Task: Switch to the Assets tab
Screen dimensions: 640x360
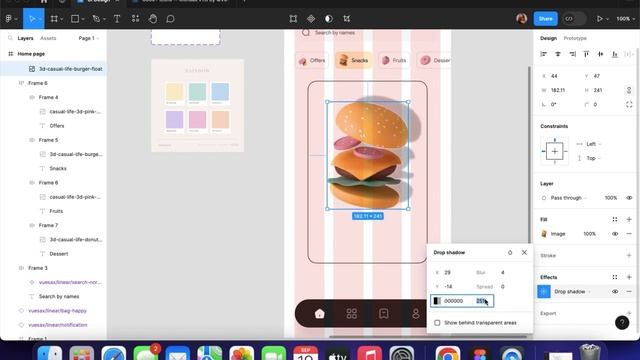Action: (x=48, y=38)
